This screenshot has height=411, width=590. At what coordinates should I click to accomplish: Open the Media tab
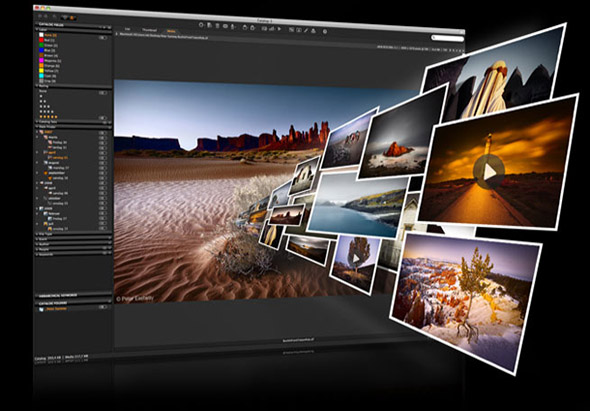pos(171,31)
